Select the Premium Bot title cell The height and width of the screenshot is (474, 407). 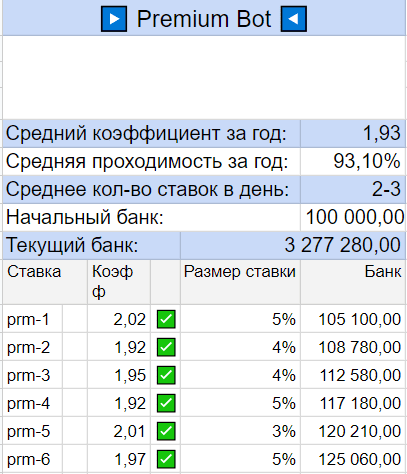click(x=204, y=18)
